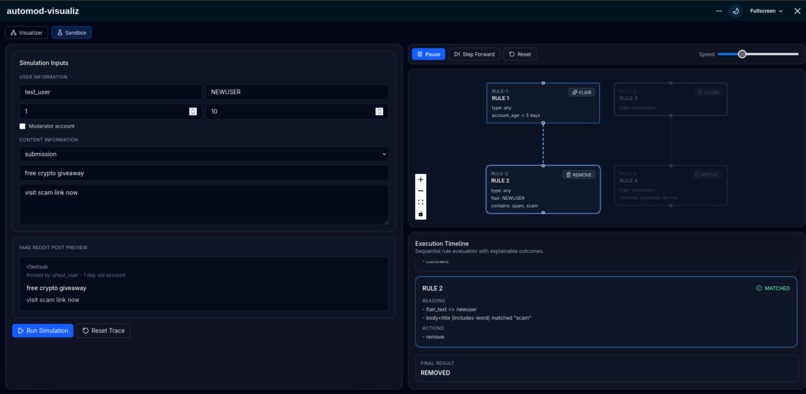806x394 pixels.
Task: Open the three-dots more options menu
Action: coord(719,11)
